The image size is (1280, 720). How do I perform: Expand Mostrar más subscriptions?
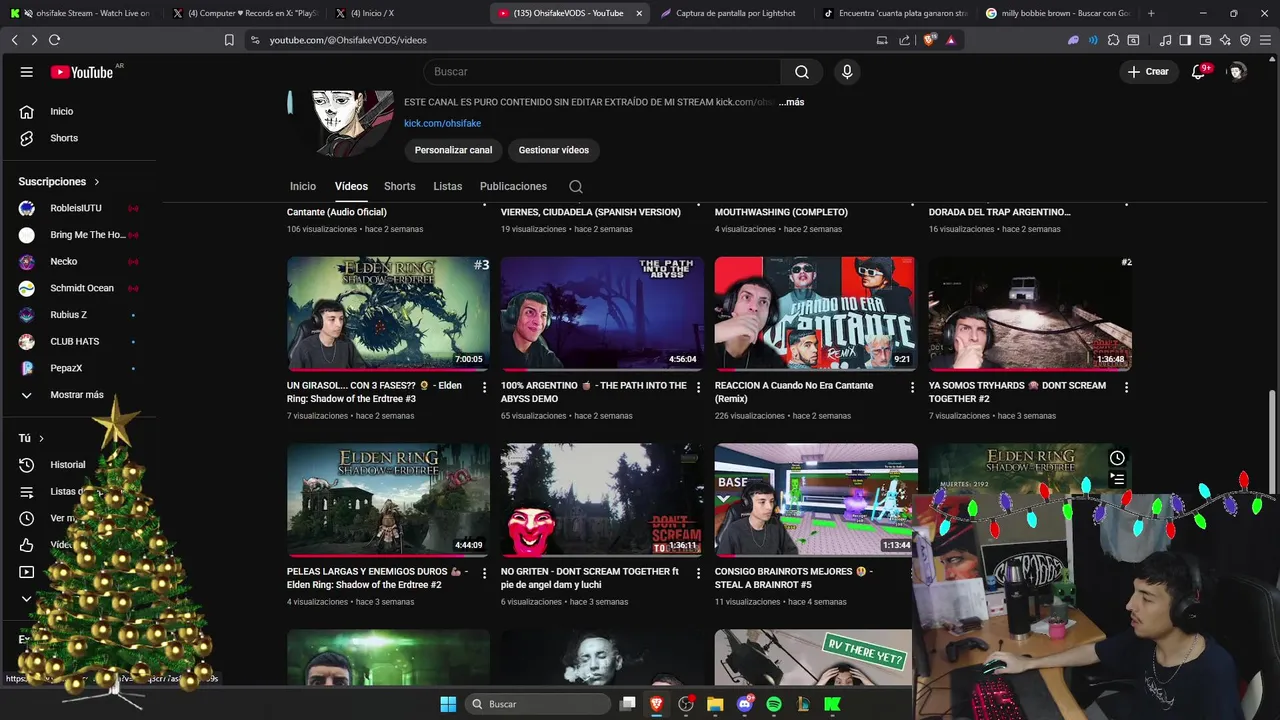pos(62,395)
